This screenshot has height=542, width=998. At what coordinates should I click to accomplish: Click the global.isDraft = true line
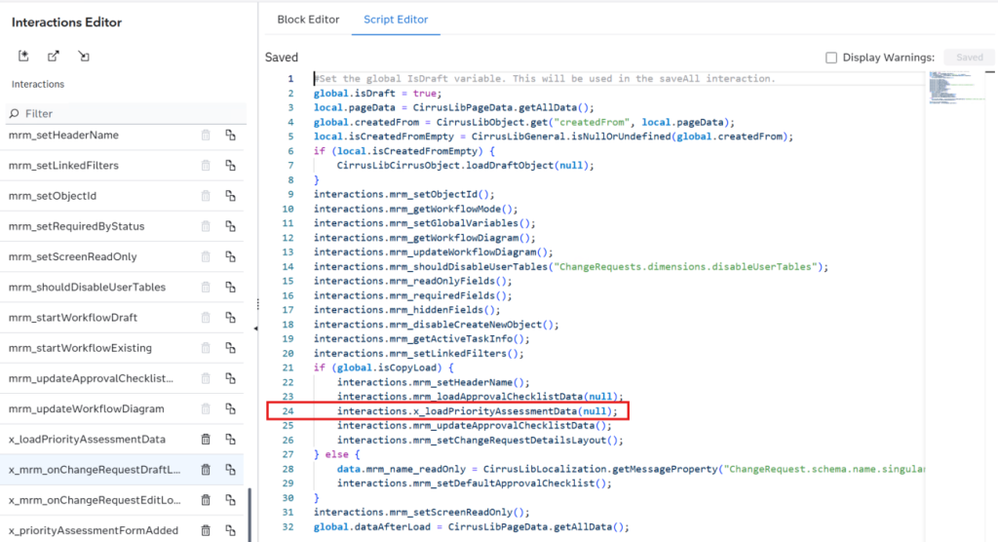tap(377, 93)
